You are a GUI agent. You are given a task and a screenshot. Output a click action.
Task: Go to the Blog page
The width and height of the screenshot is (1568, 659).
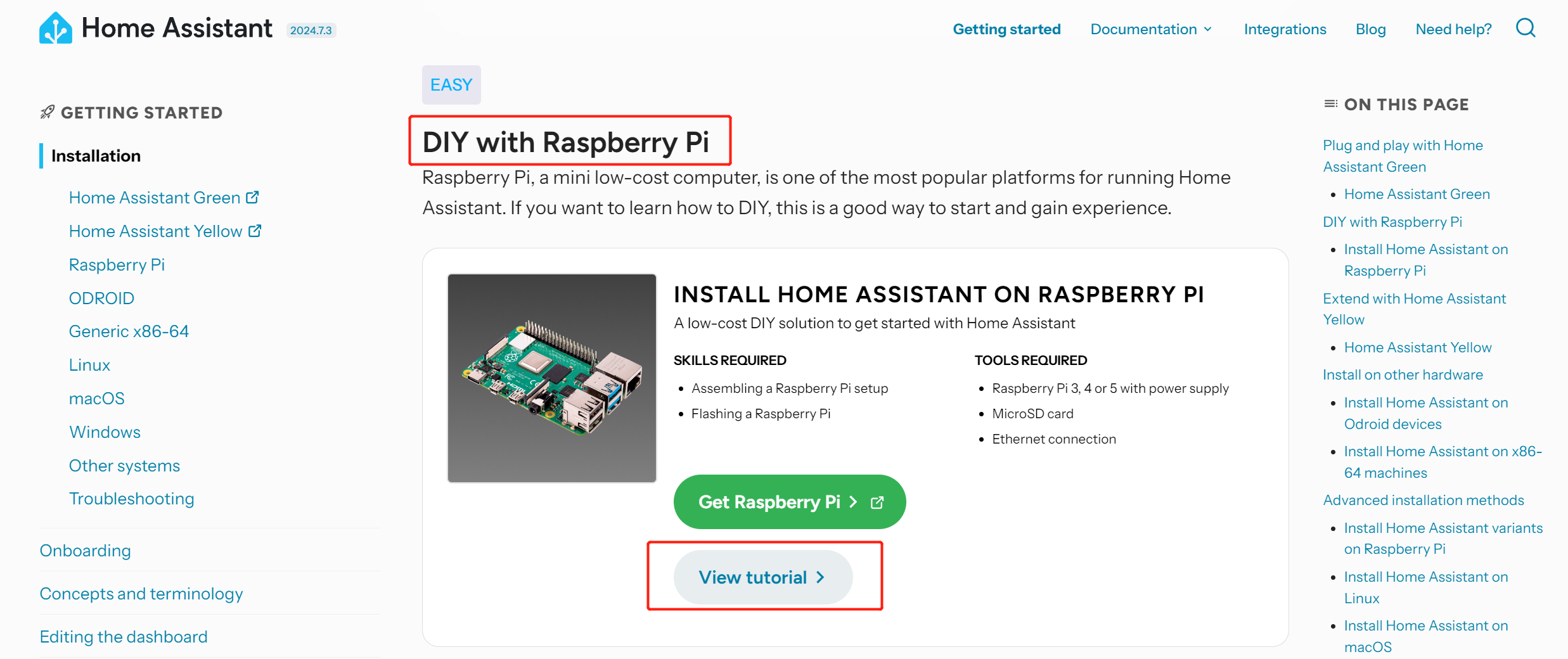(1370, 29)
